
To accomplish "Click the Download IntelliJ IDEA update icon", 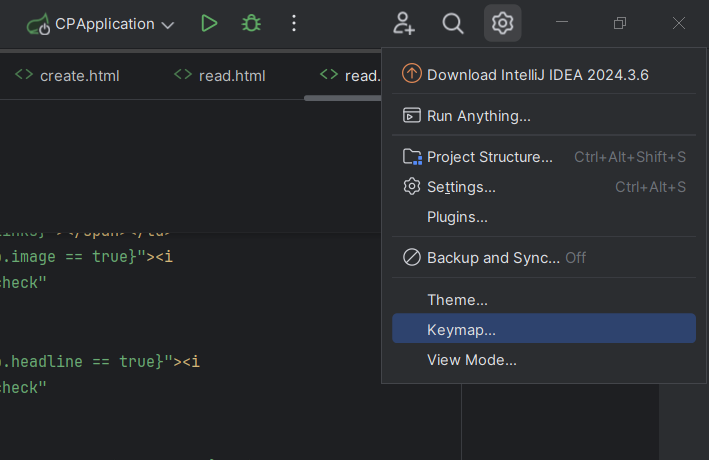I will (411, 73).
